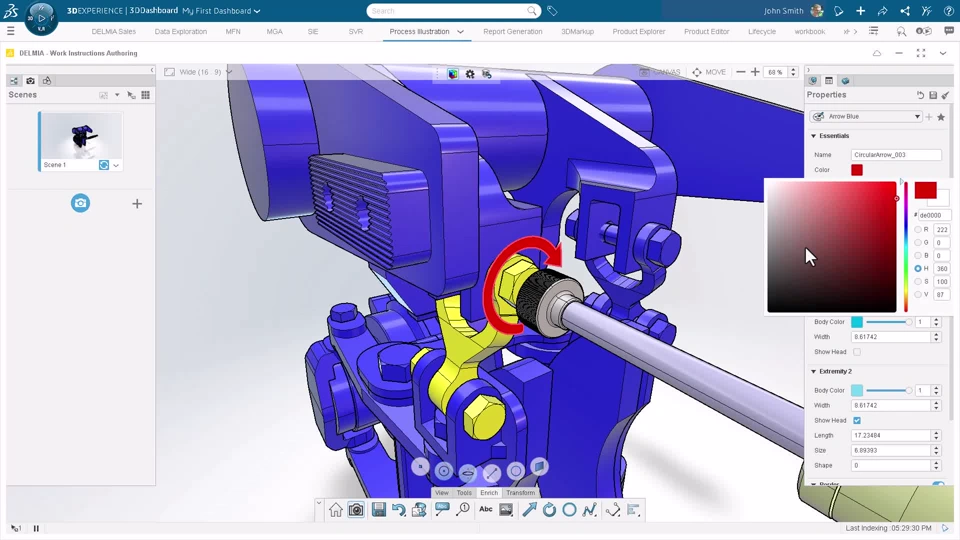This screenshot has width=960, height=540.
Task: Open the help question mark icon
Action: pos(948,11)
